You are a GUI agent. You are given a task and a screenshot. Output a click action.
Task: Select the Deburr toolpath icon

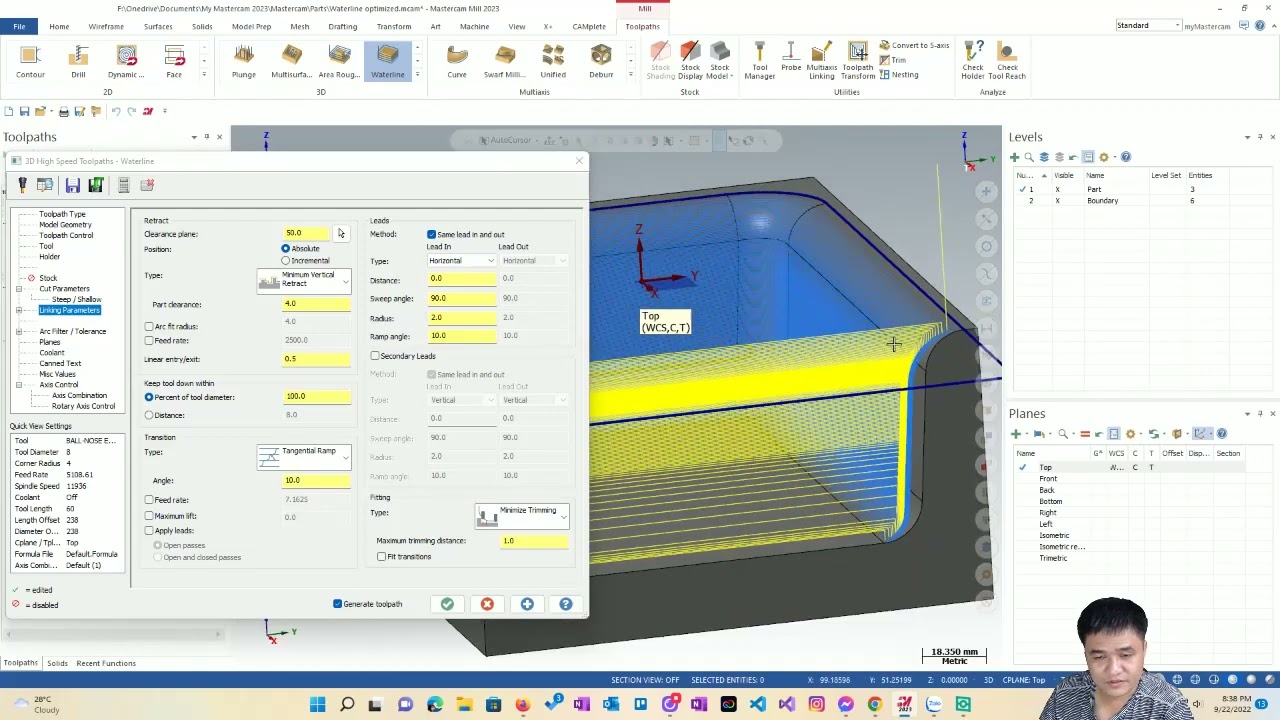601,61
